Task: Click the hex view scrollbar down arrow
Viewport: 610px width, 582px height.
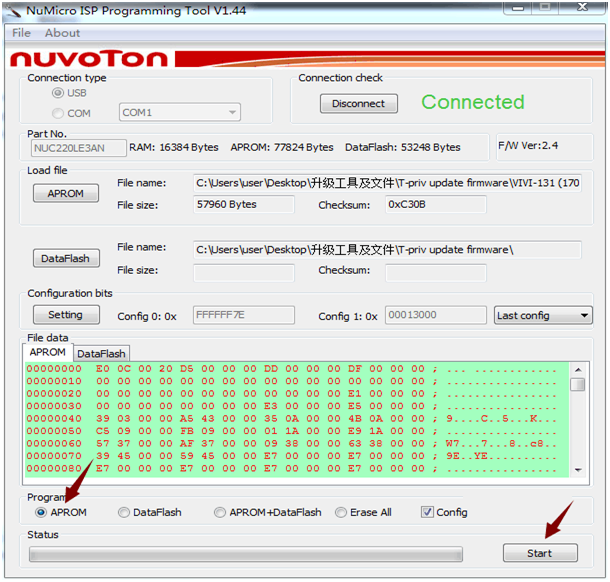Action: [578, 470]
